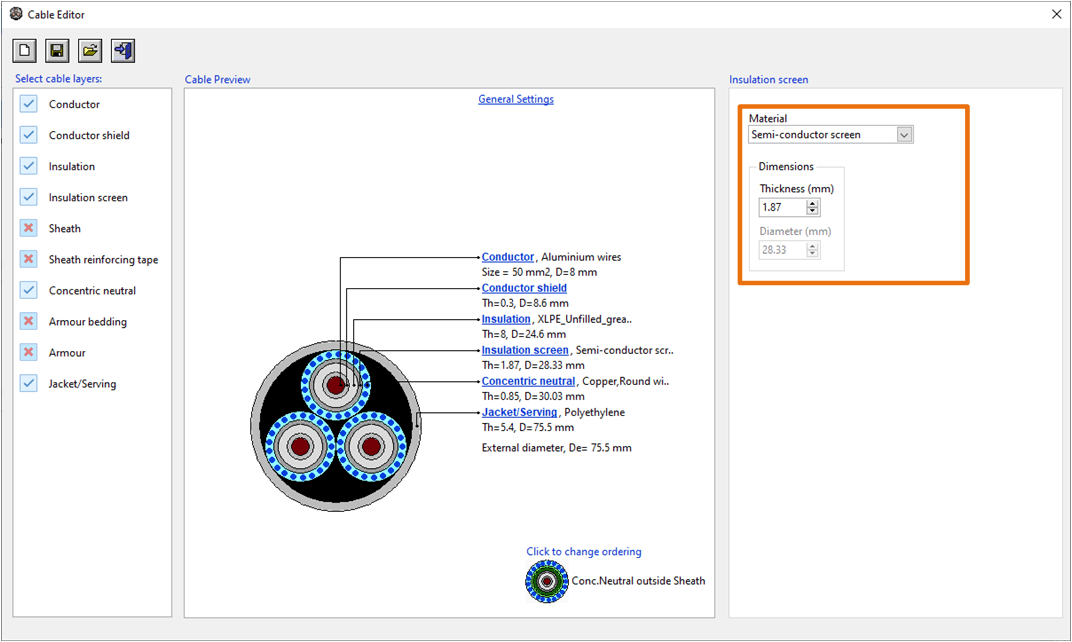This screenshot has width=1072, height=642.
Task: Create a new cable using the New icon
Action: 23,50
